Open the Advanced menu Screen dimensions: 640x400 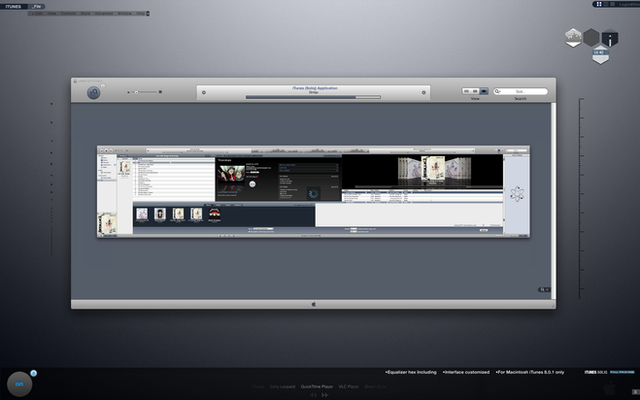104,13
